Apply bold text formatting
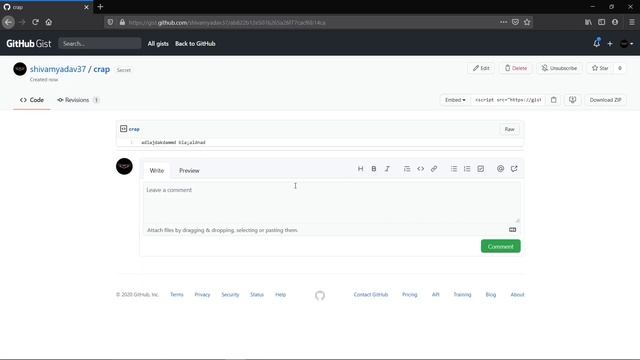The height and width of the screenshot is (360, 640). click(373, 169)
